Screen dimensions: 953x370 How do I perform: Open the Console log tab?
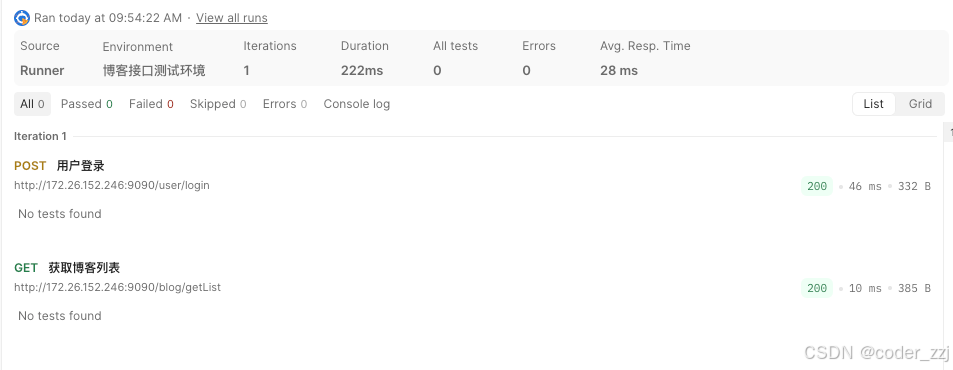(357, 104)
